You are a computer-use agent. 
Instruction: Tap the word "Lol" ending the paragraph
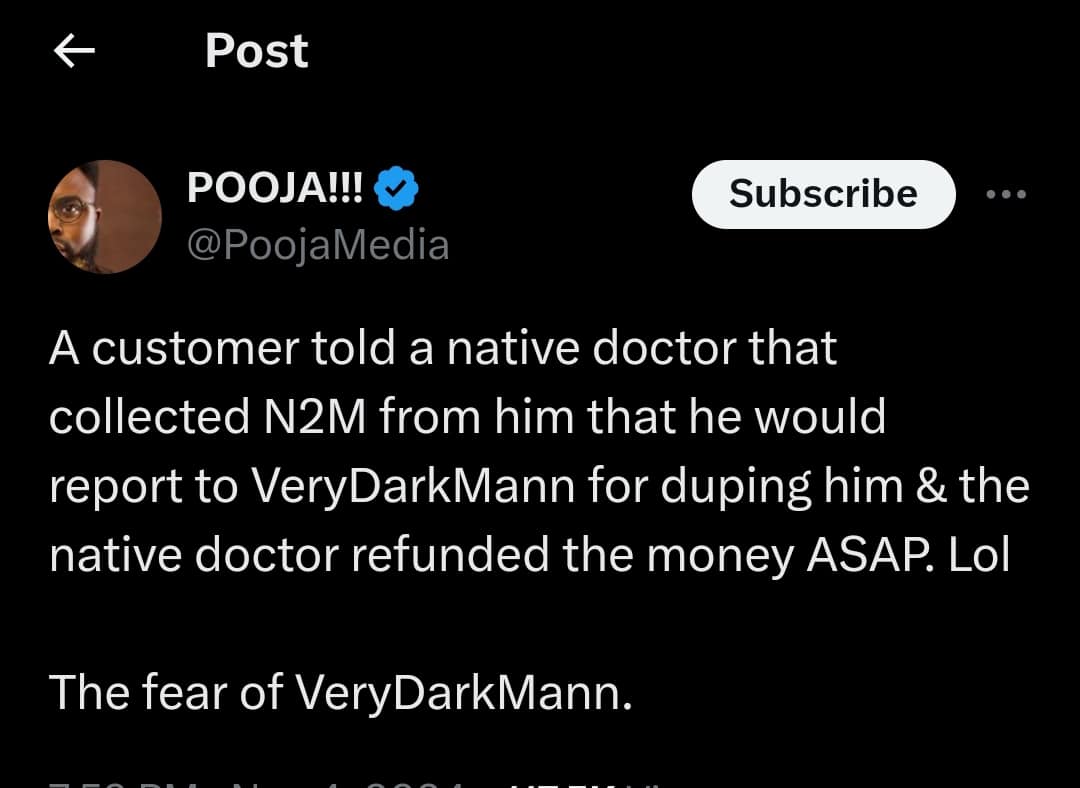click(x=979, y=555)
